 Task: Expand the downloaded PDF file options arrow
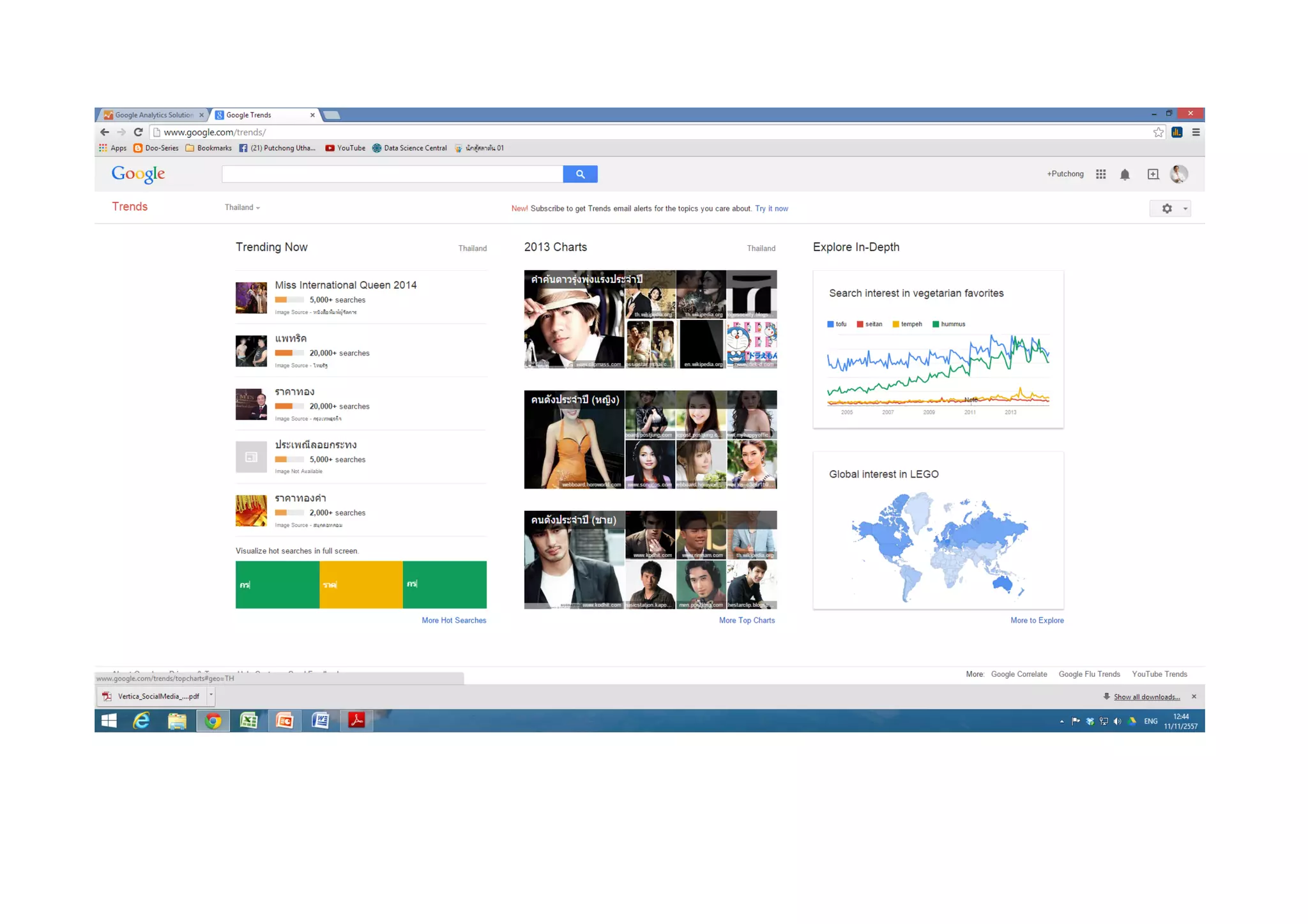(211, 695)
